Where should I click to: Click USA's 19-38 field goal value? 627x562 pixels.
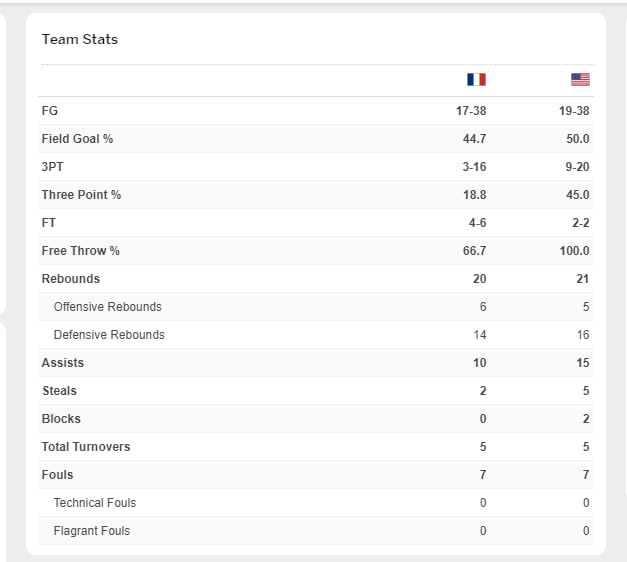click(x=574, y=111)
